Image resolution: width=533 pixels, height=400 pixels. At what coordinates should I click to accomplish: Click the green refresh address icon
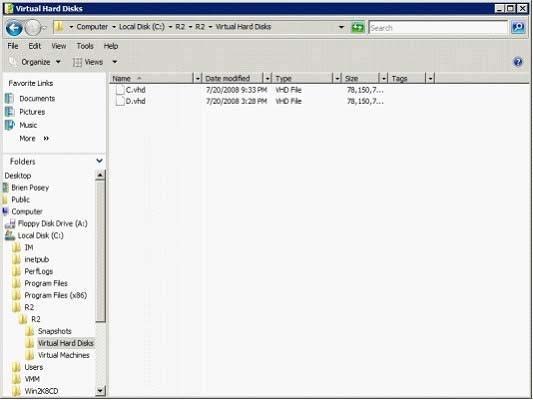point(358,27)
